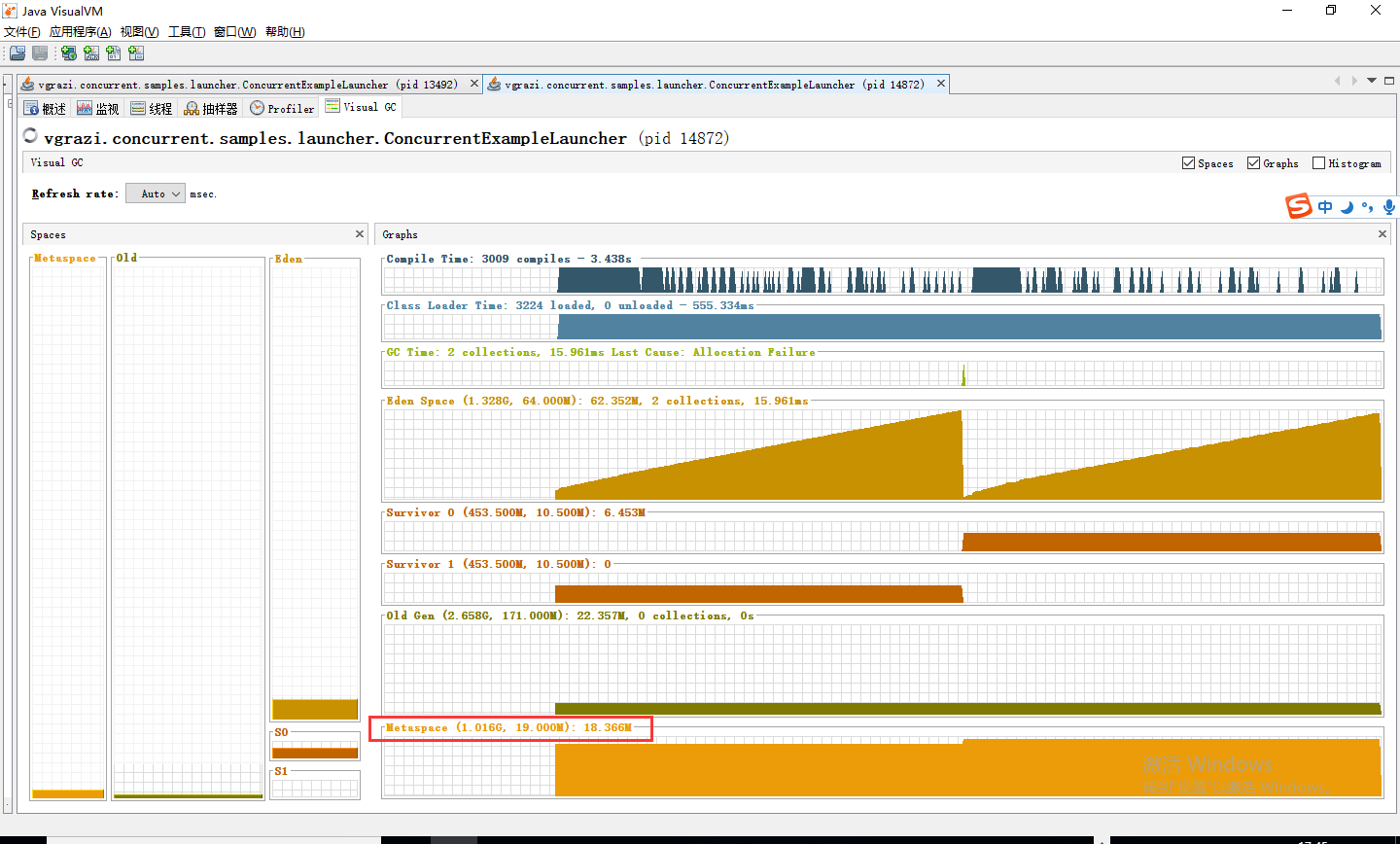The image size is (1400, 844).
Task: Close the Graphs panel
Action: click(x=1382, y=233)
